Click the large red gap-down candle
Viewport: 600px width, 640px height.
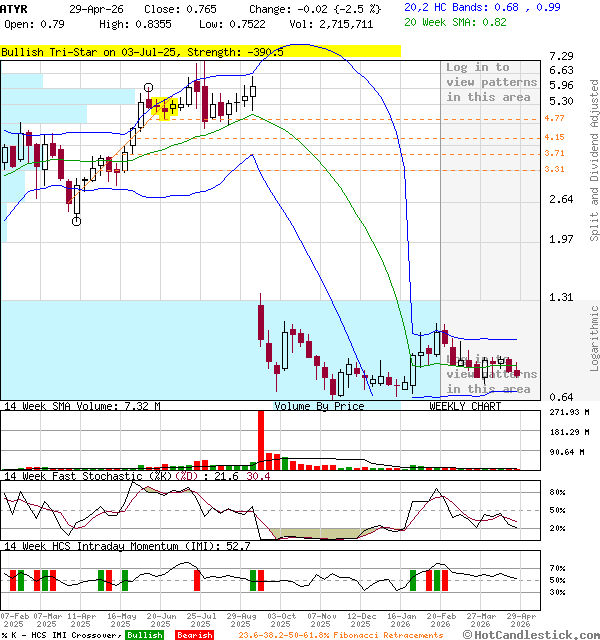[261, 323]
